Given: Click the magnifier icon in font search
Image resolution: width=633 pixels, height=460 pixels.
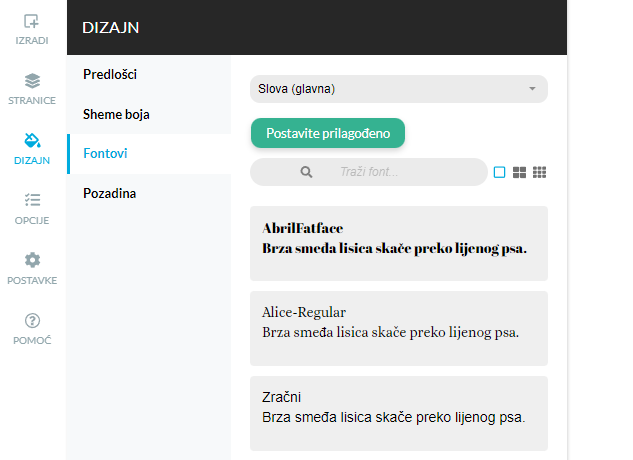Looking at the screenshot, I should click(307, 172).
